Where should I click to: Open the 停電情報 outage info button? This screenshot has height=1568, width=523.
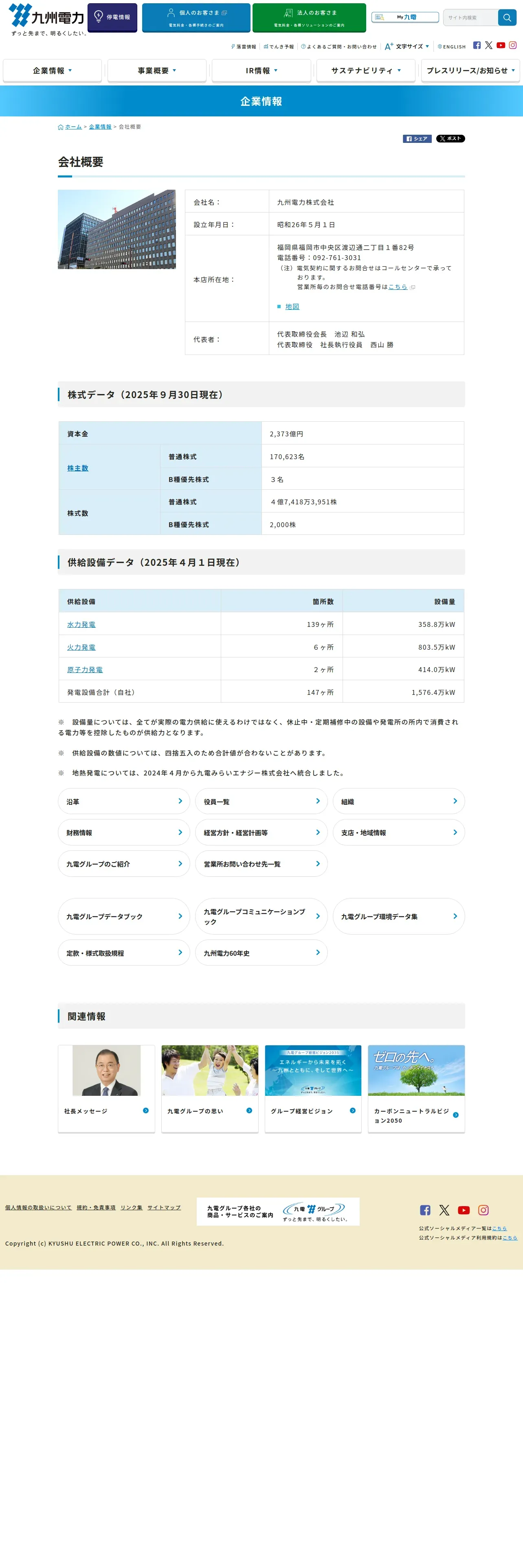[113, 17]
